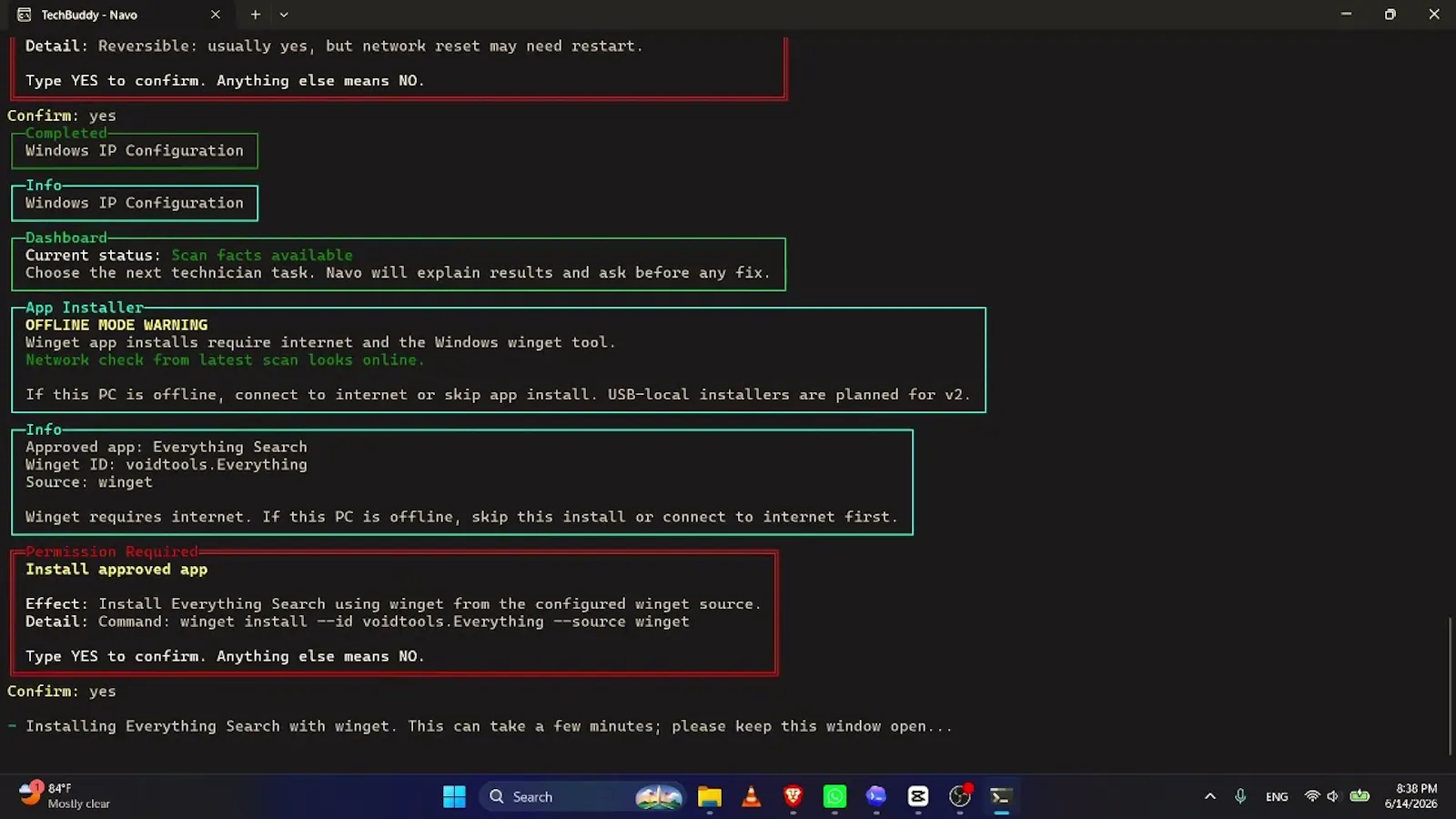Image resolution: width=1456 pixels, height=819 pixels.
Task: Click the 'Permission Required' box title
Action: pos(111,551)
